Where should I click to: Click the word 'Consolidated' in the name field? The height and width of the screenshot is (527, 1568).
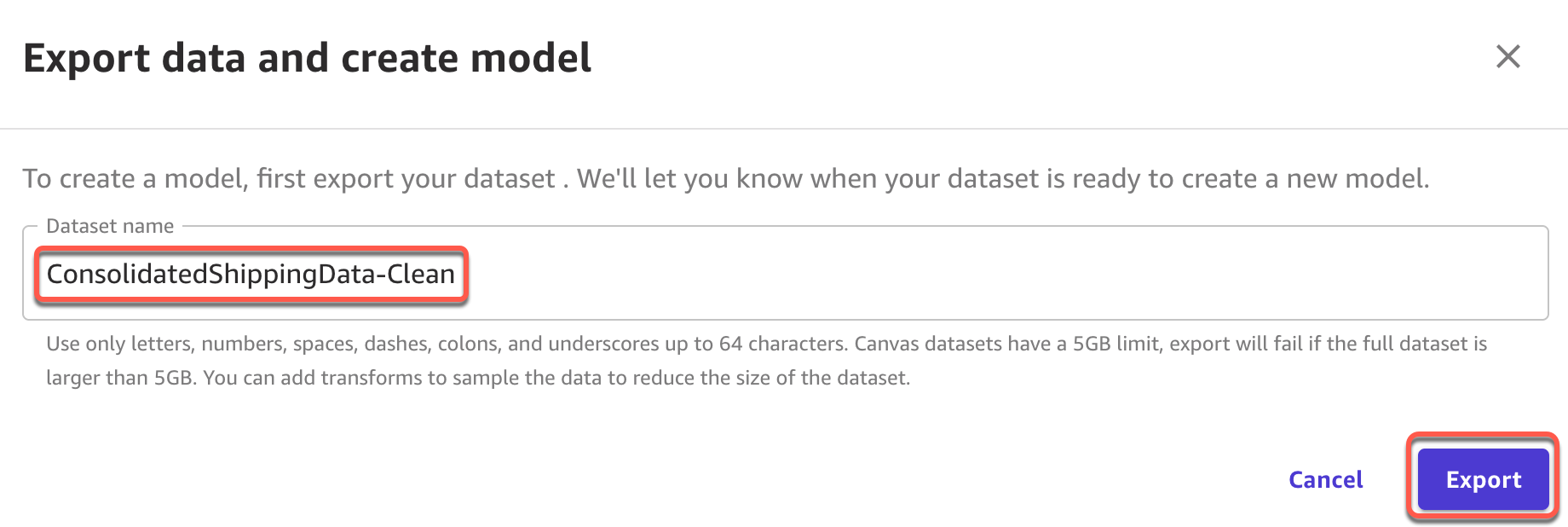coord(126,275)
